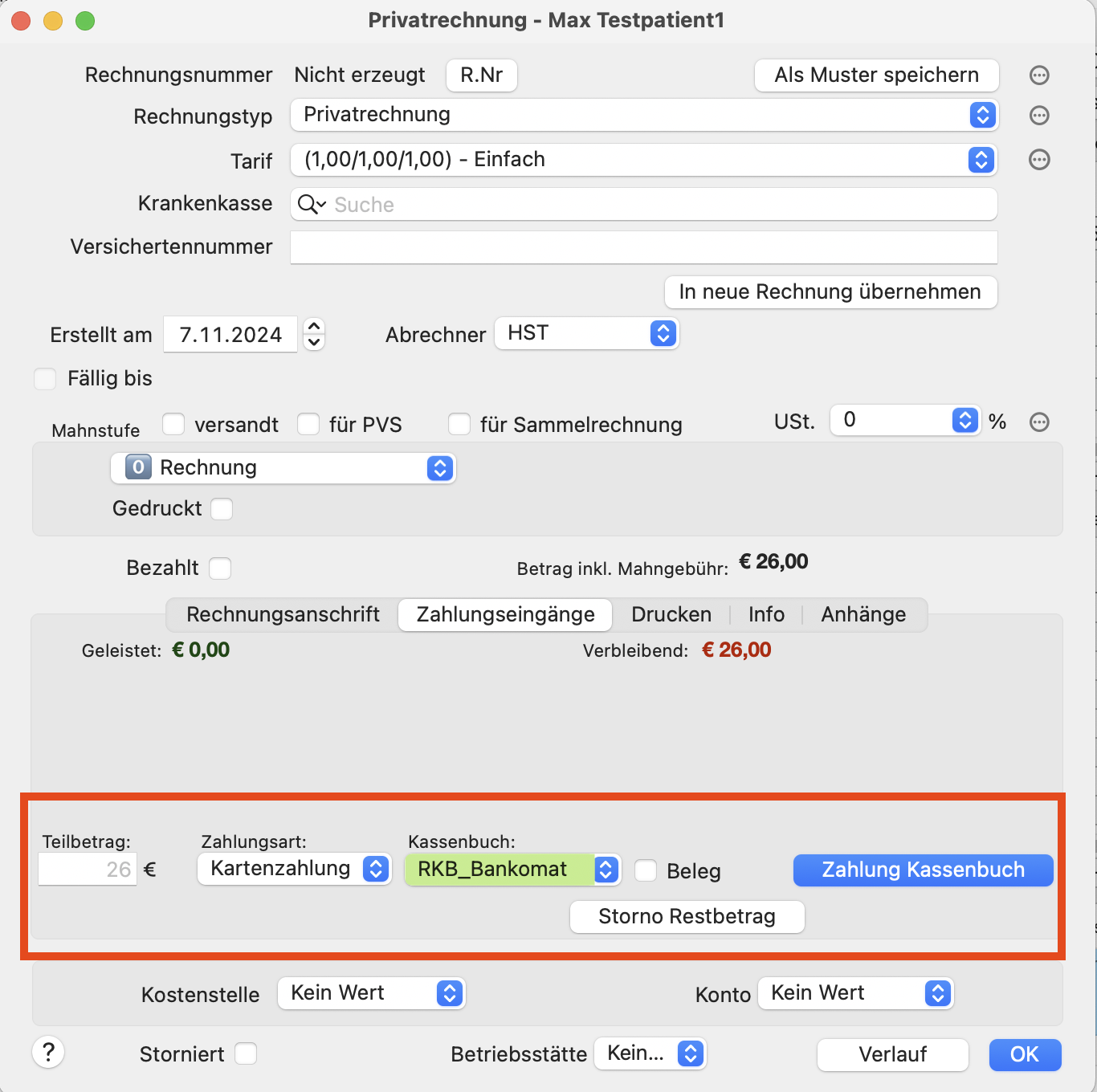Click the magnifier in the Krankenkasse search

(x=311, y=205)
